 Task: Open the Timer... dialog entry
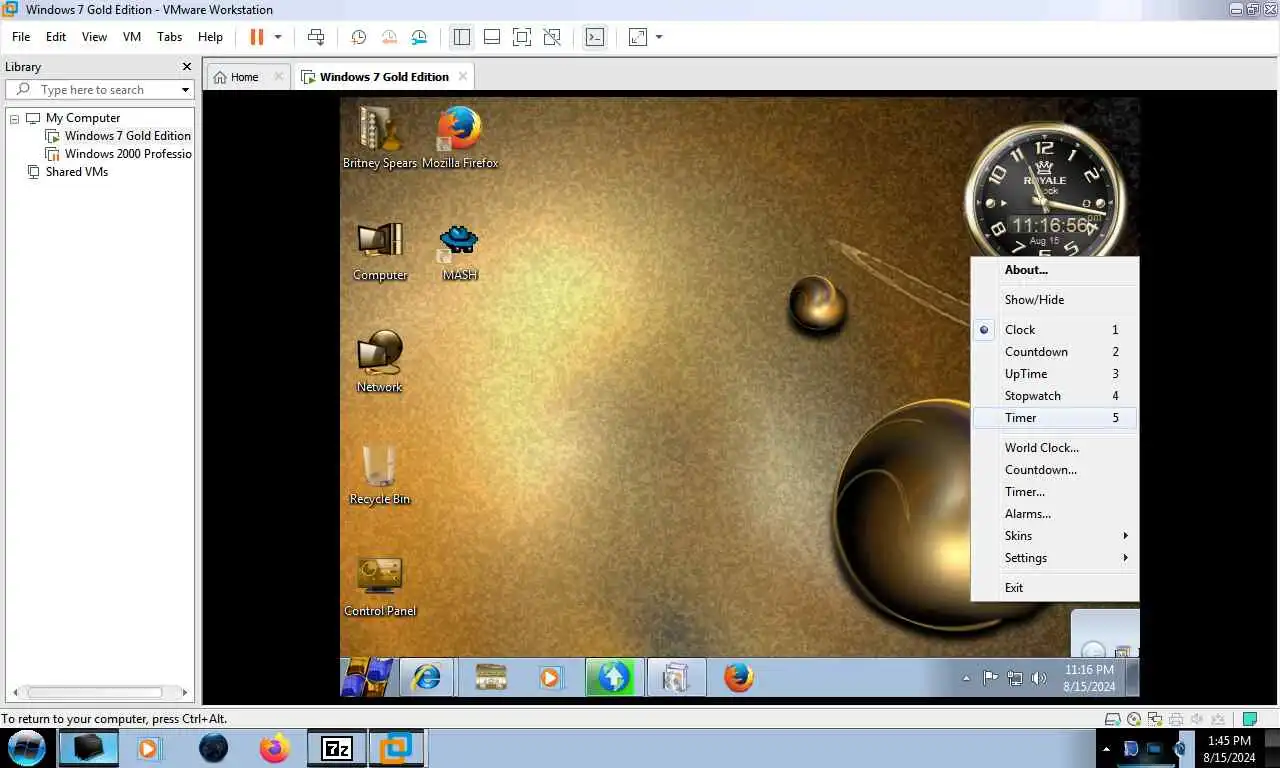click(x=1055, y=492)
